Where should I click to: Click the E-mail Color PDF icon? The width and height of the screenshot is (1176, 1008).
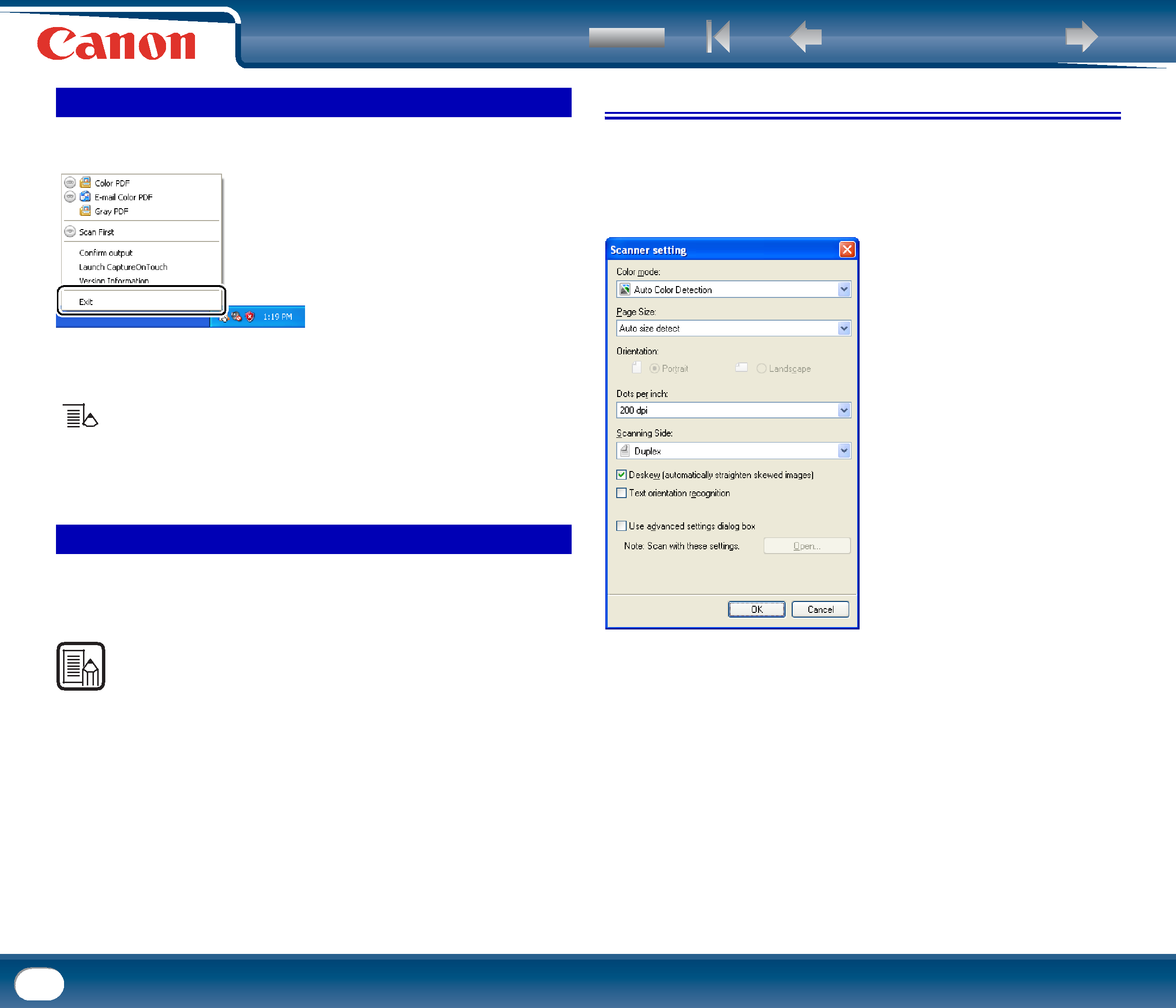(x=85, y=196)
